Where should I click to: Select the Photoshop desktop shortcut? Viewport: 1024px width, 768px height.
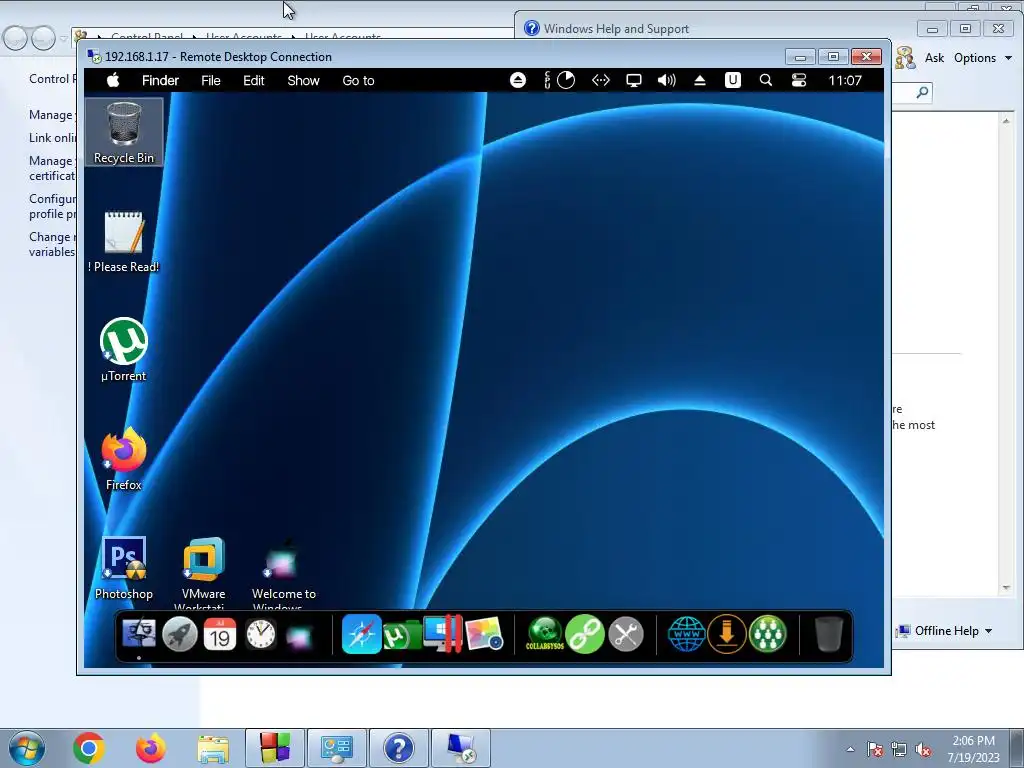pyautogui.click(x=123, y=568)
